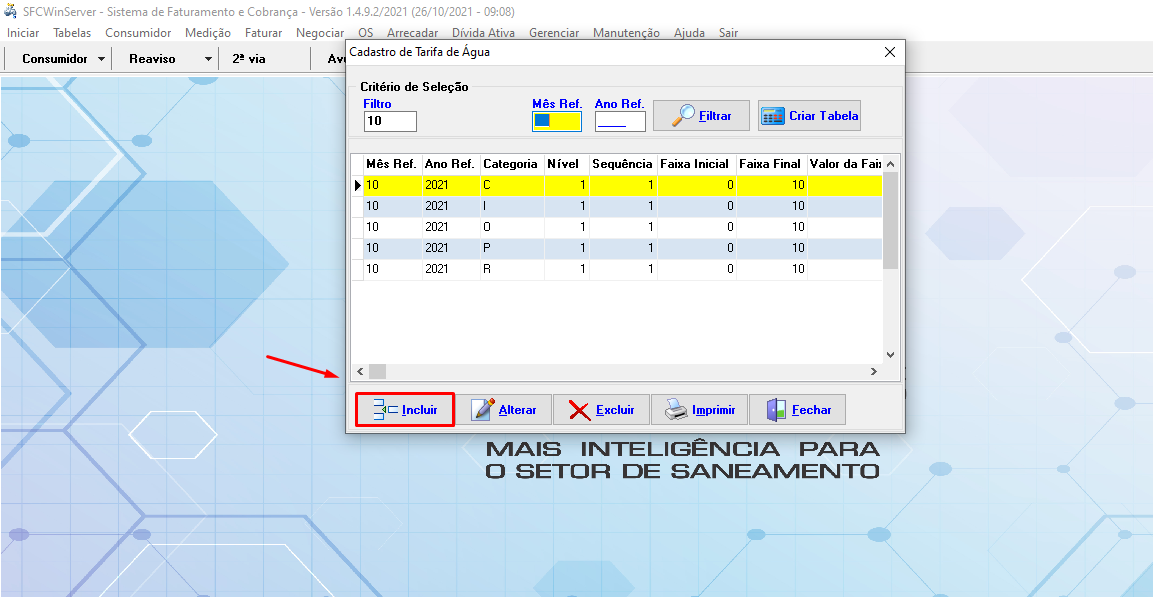Click the Imprimir printer icon
This screenshot has height=597, width=1153.
(x=676, y=410)
